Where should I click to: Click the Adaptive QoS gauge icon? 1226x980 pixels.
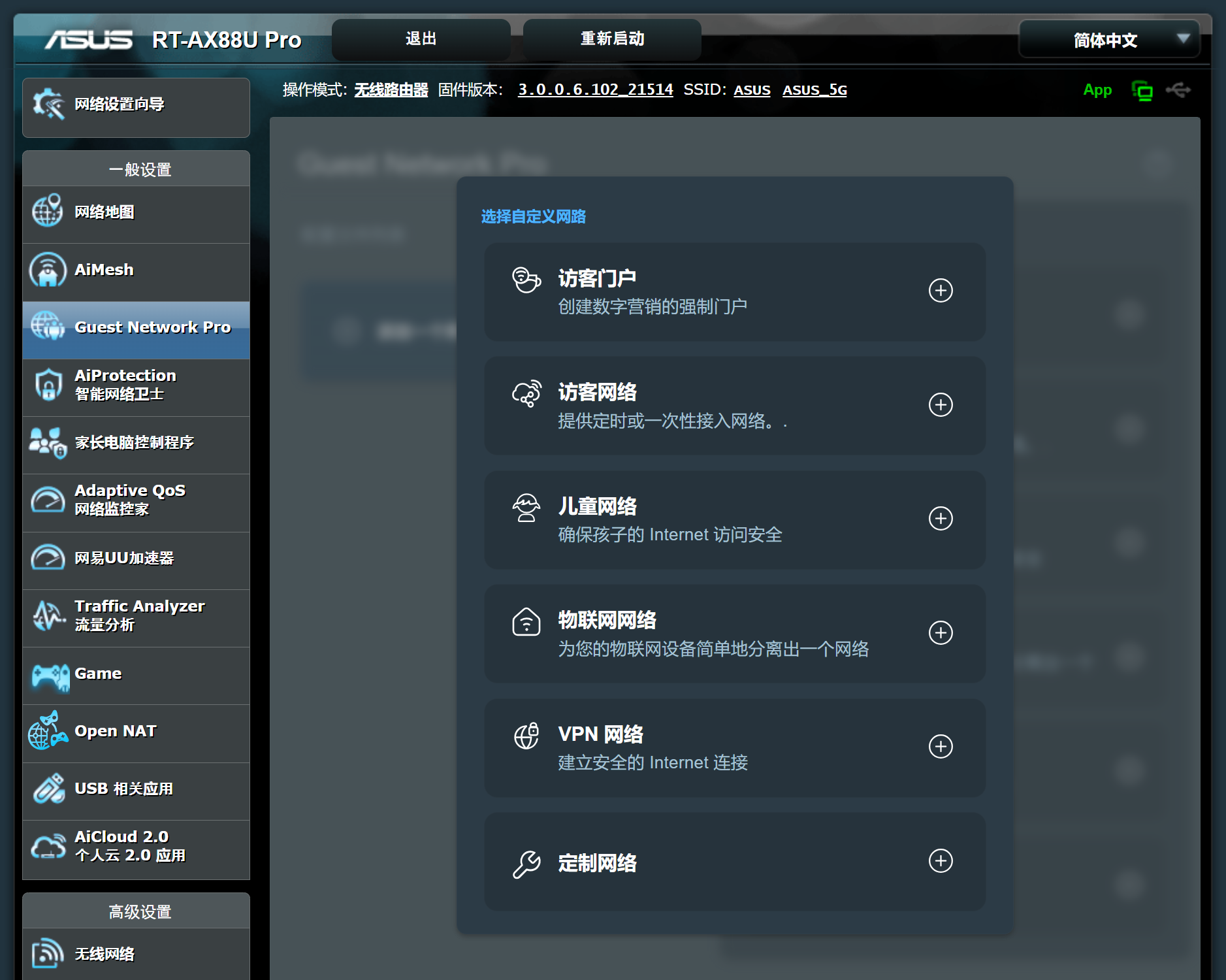48,500
